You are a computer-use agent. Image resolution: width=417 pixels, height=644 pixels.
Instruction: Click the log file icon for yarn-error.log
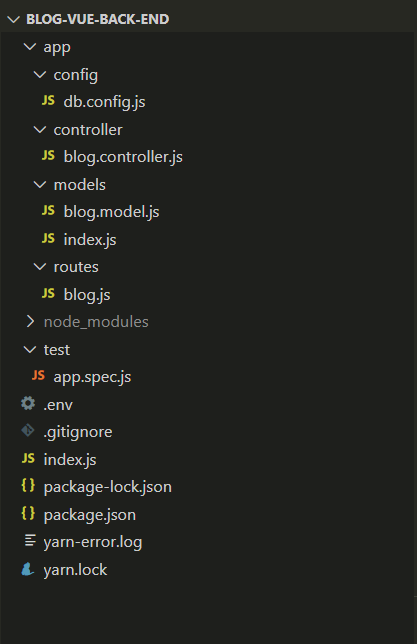pyautogui.click(x=30, y=540)
